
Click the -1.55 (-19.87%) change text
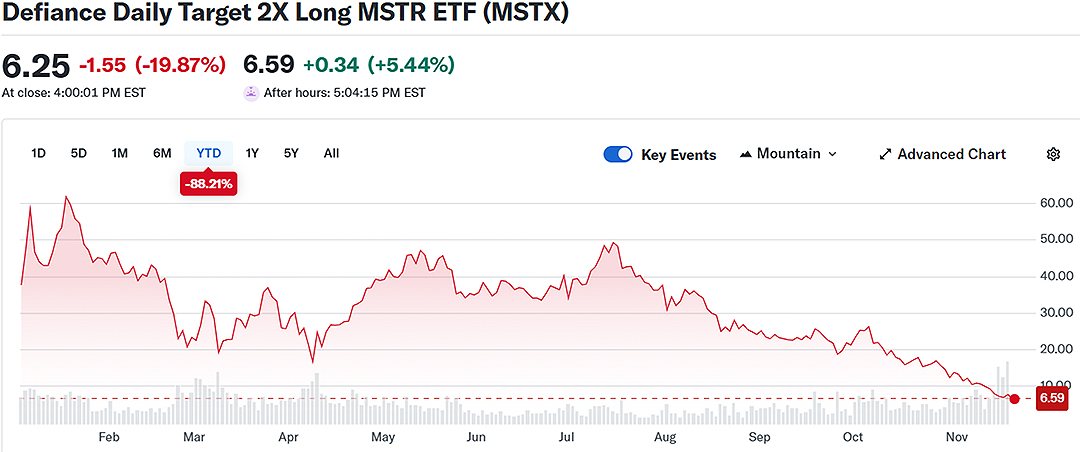point(152,65)
